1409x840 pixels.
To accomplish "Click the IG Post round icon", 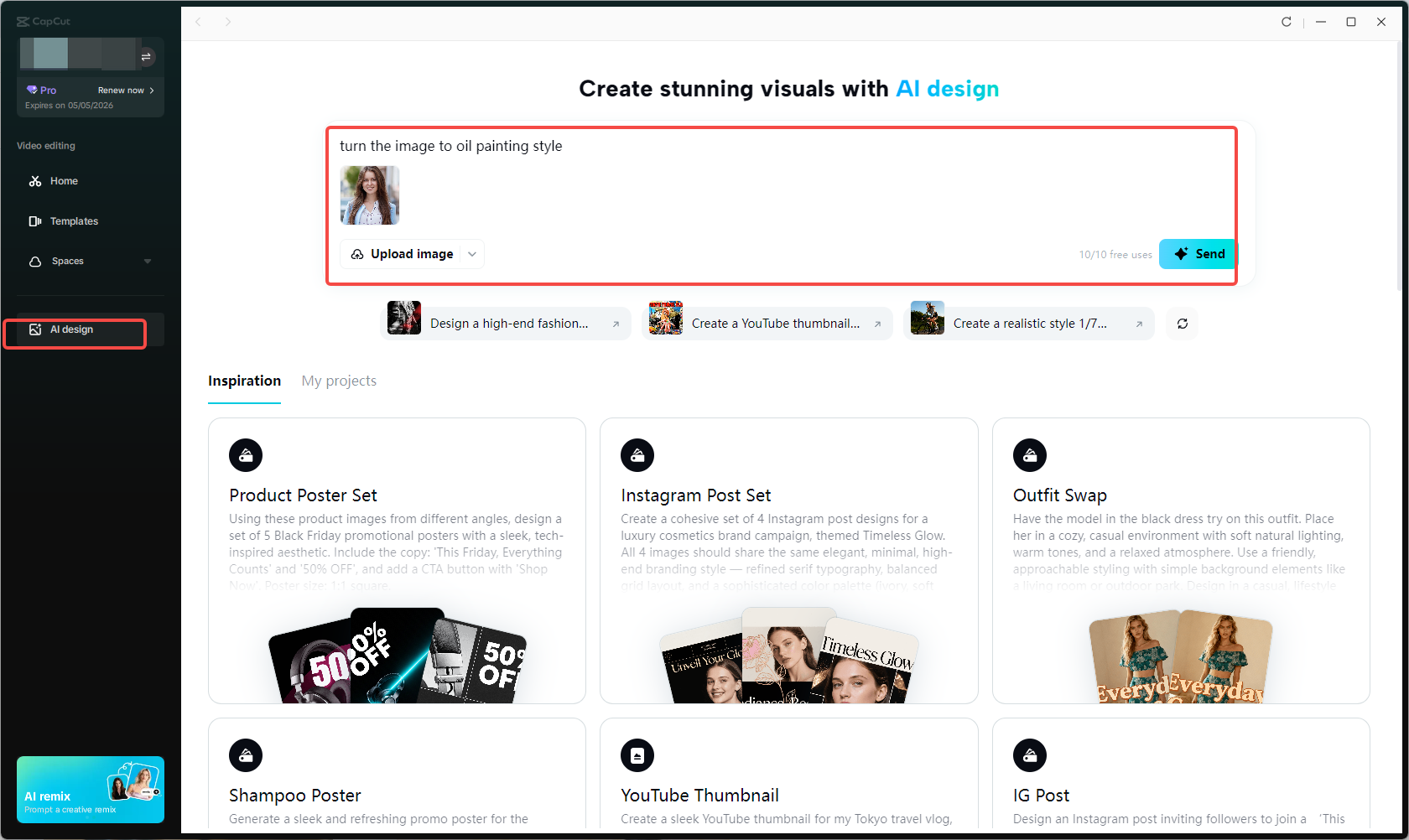I will (1030, 755).
